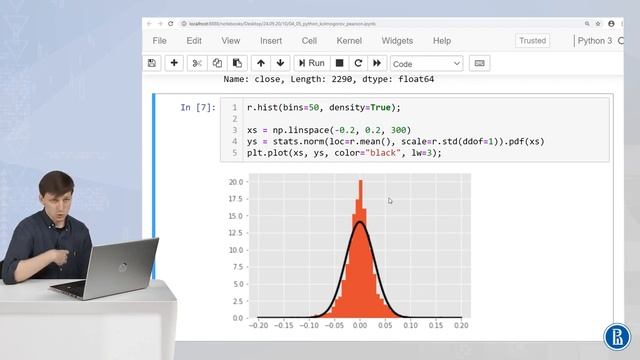The height and width of the screenshot is (360, 640).
Task: Open the File menu
Action: click(159, 41)
